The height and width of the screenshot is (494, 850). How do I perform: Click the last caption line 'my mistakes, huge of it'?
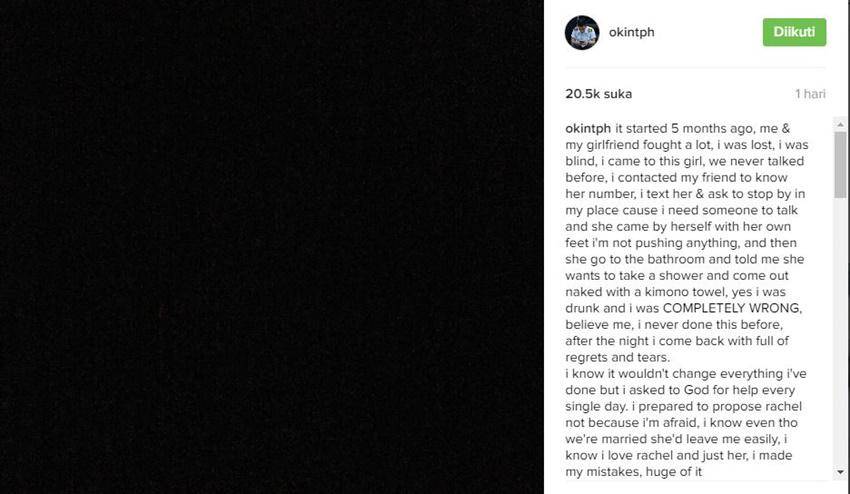[x=634, y=472]
